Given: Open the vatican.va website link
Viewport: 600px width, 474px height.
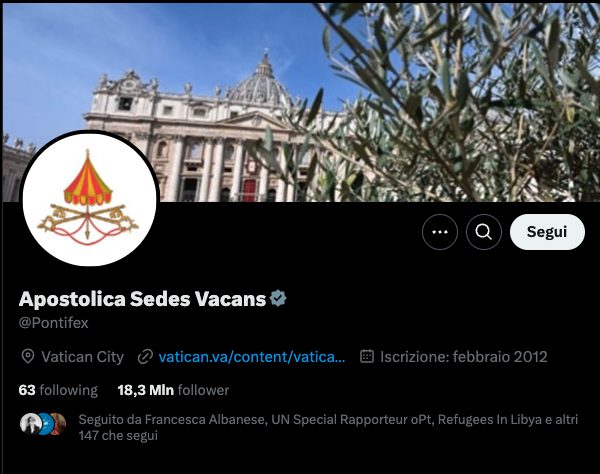Looking at the screenshot, I should tap(252, 357).
